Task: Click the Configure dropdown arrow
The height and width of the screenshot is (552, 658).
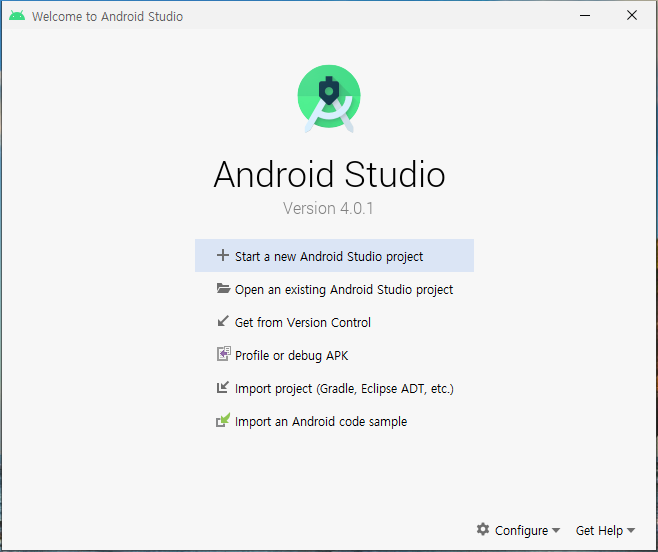Action: coord(556,531)
